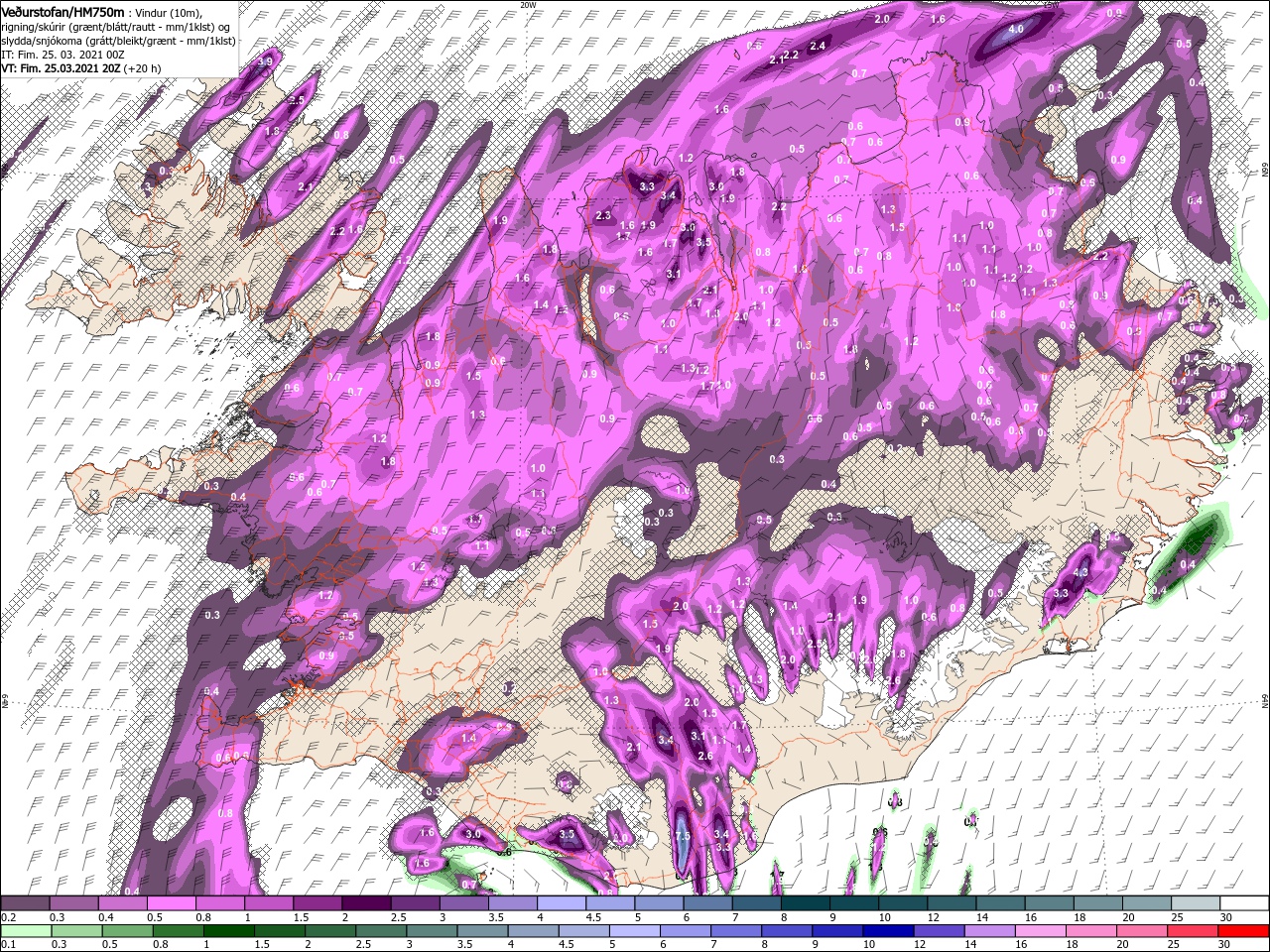Click the '0.1' label in the bottom legend row
This screenshot has height=952, width=1270.
point(8,943)
